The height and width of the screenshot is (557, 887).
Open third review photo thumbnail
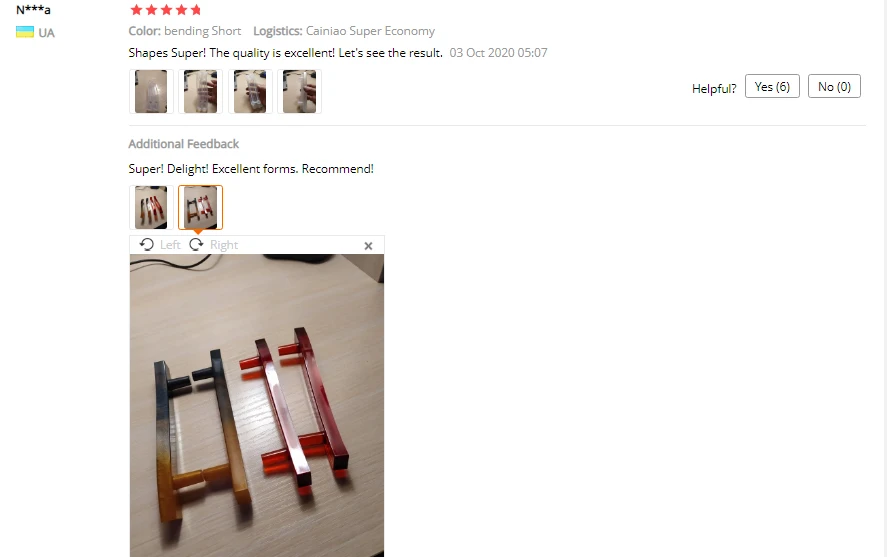pyautogui.click(x=250, y=92)
